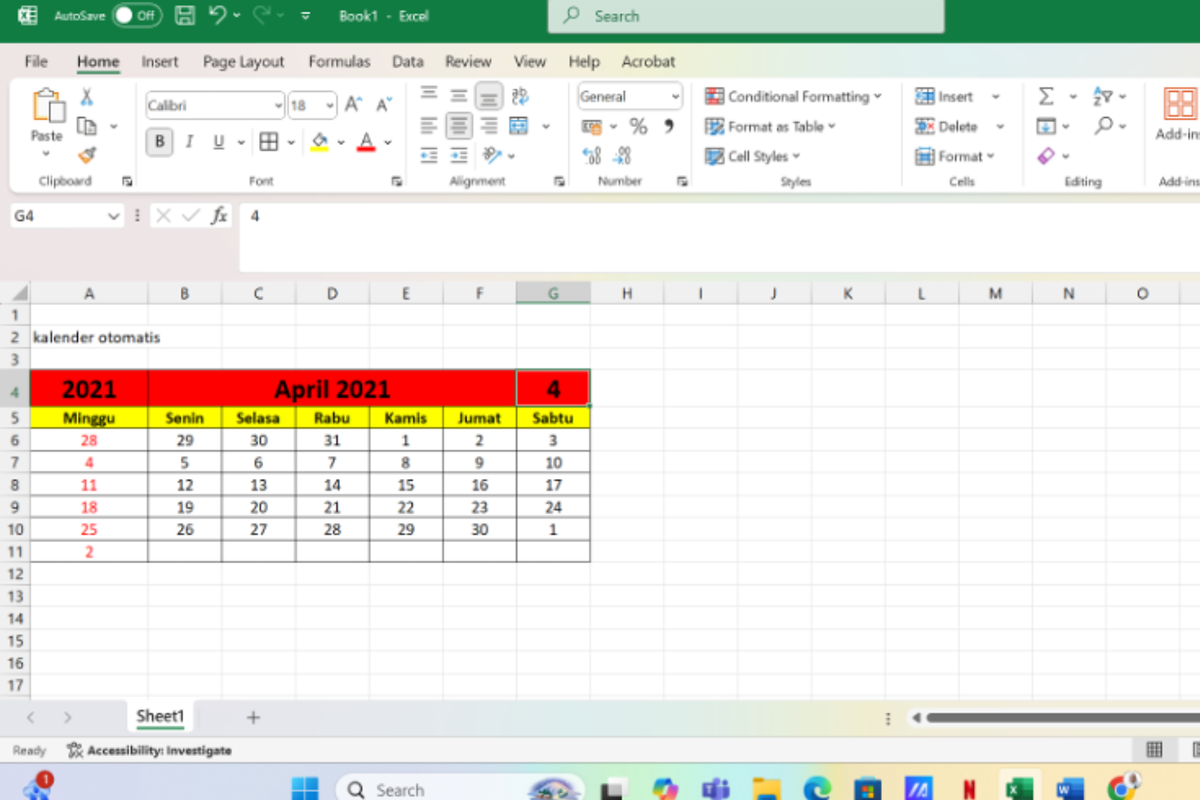Apply Percent Style format
1200x800 pixels.
point(638,126)
